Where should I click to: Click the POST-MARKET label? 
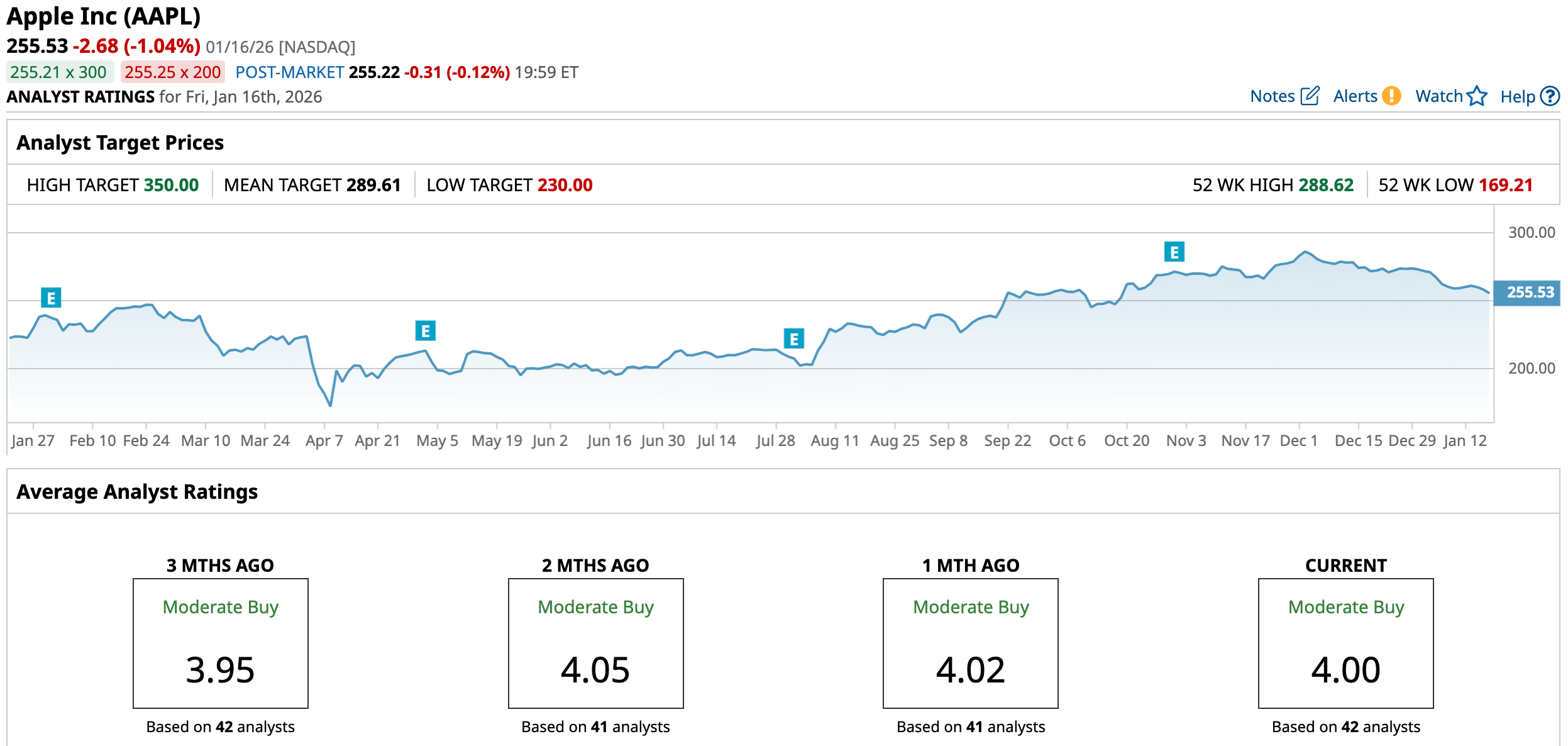pyautogui.click(x=289, y=72)
